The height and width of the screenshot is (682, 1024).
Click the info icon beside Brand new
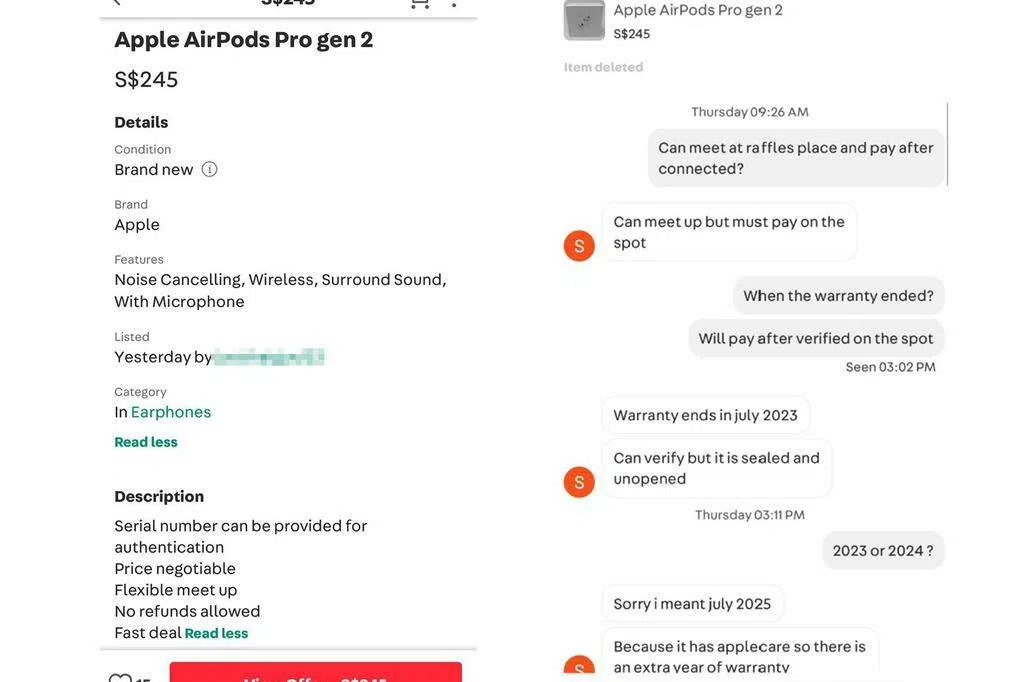209,169
